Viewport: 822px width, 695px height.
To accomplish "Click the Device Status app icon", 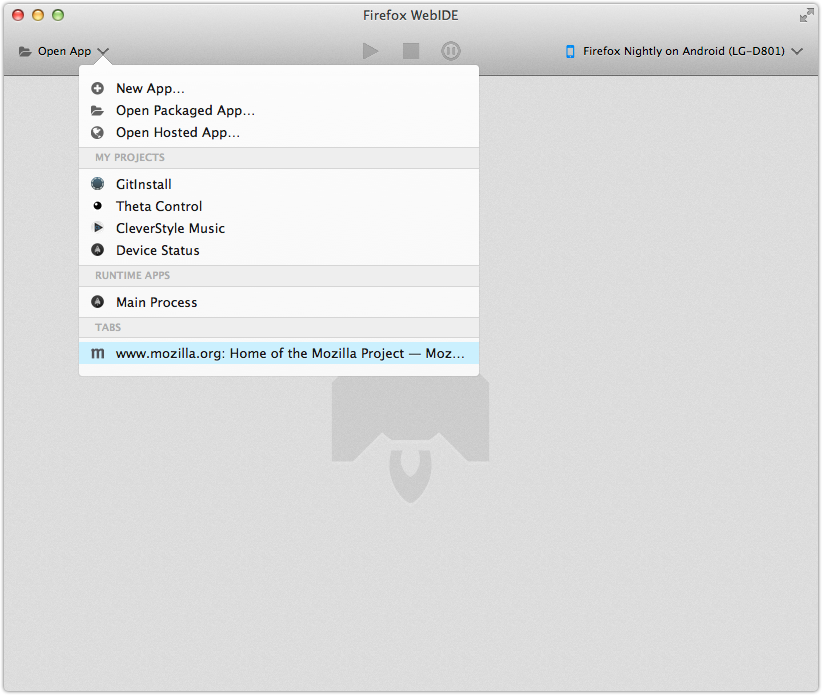I will pyautogui.click(x=98, y=249).
